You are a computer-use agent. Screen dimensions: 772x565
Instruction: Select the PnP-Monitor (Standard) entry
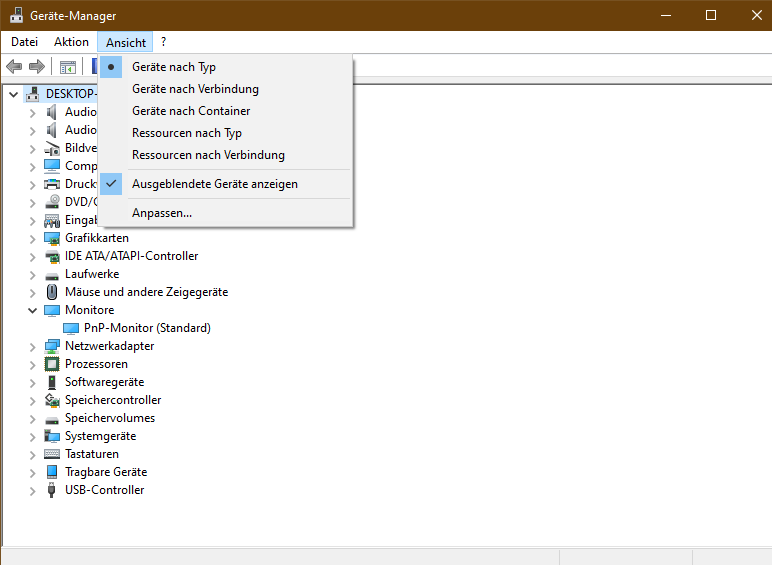click(x=147, y=328)
